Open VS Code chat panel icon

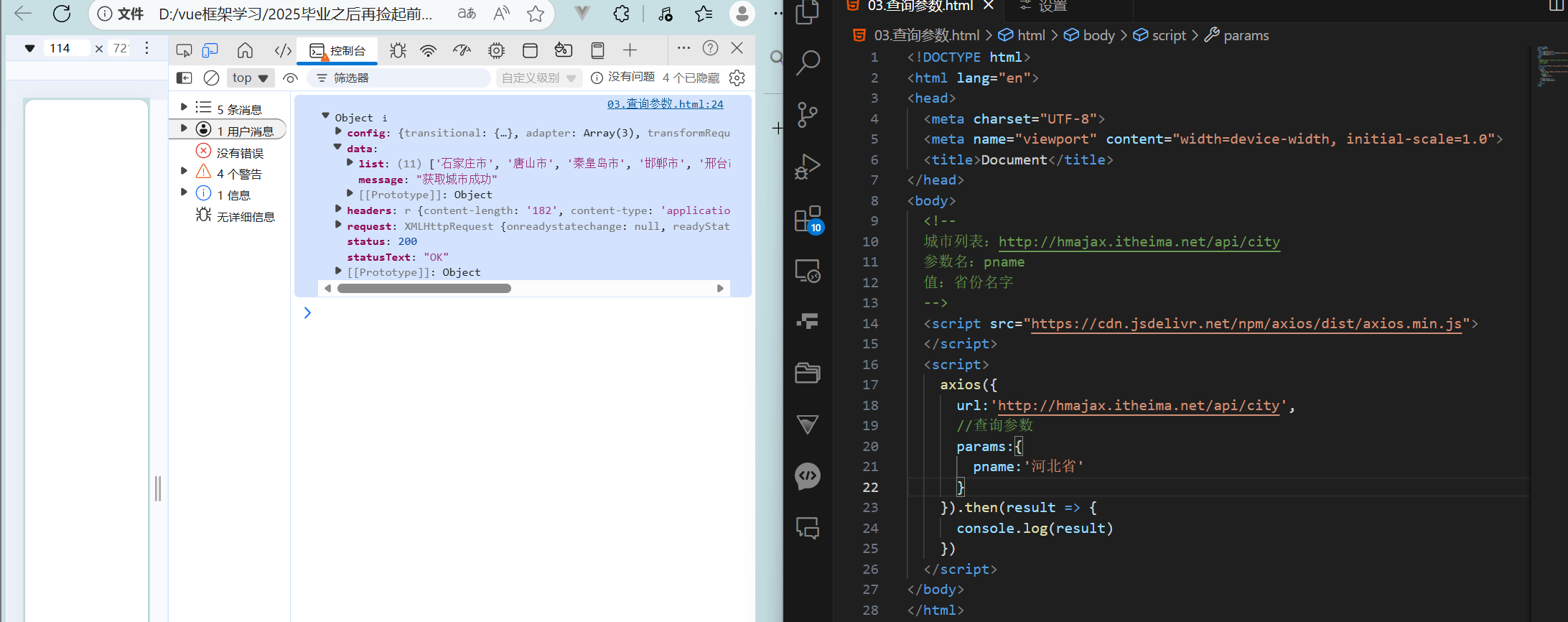[x=808, y=529]
